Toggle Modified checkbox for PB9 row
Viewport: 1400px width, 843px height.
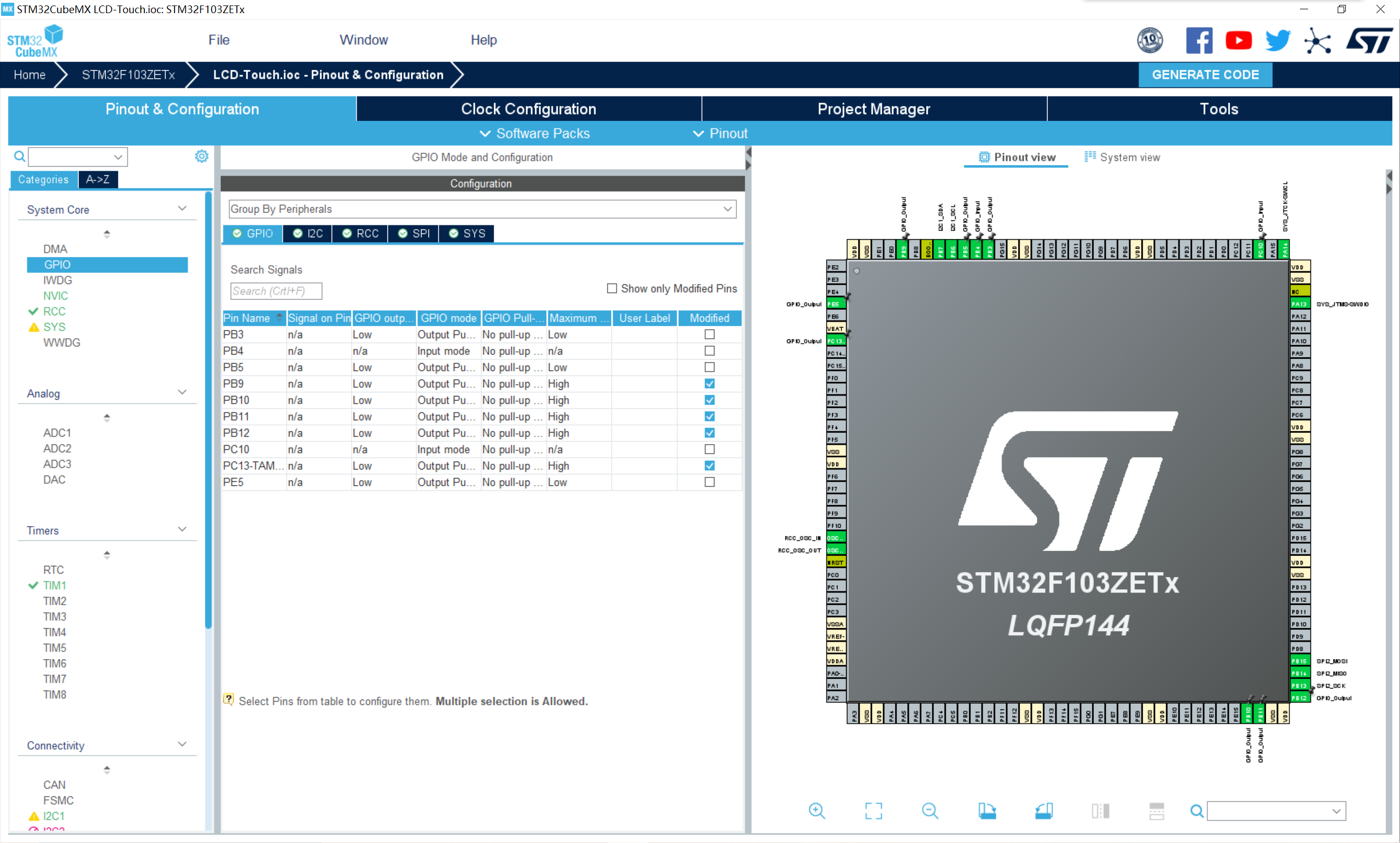coord(709,384)
